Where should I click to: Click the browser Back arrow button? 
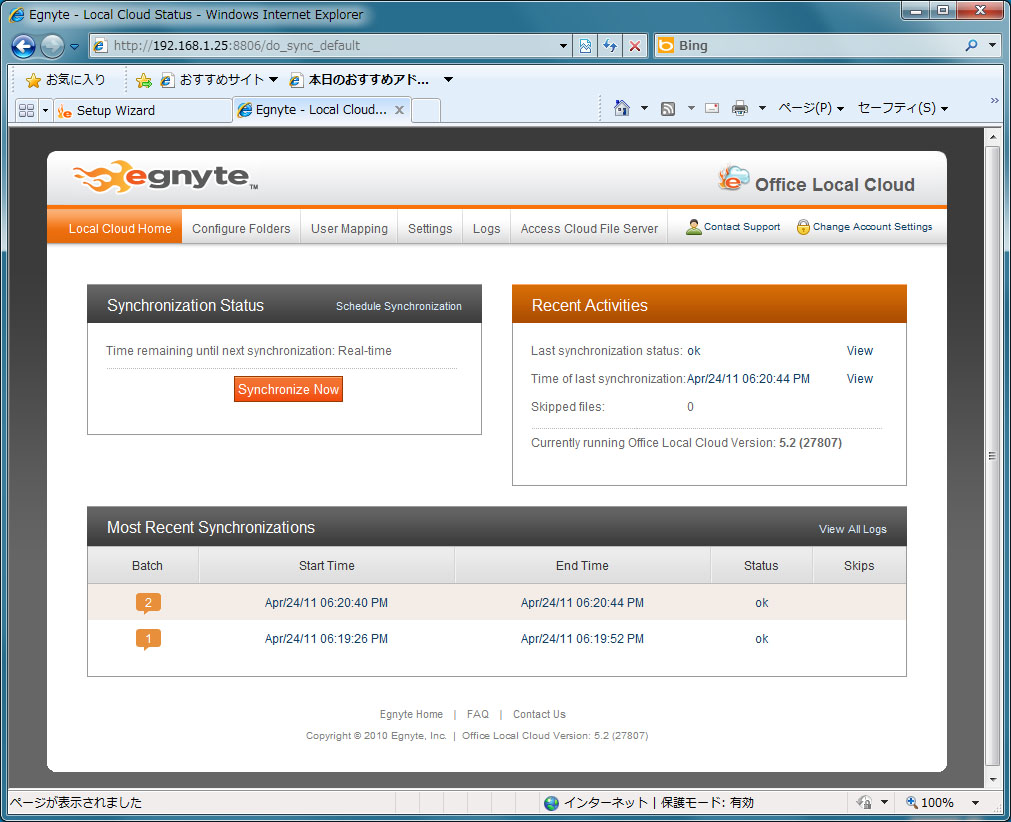click(x=24, y=46)
